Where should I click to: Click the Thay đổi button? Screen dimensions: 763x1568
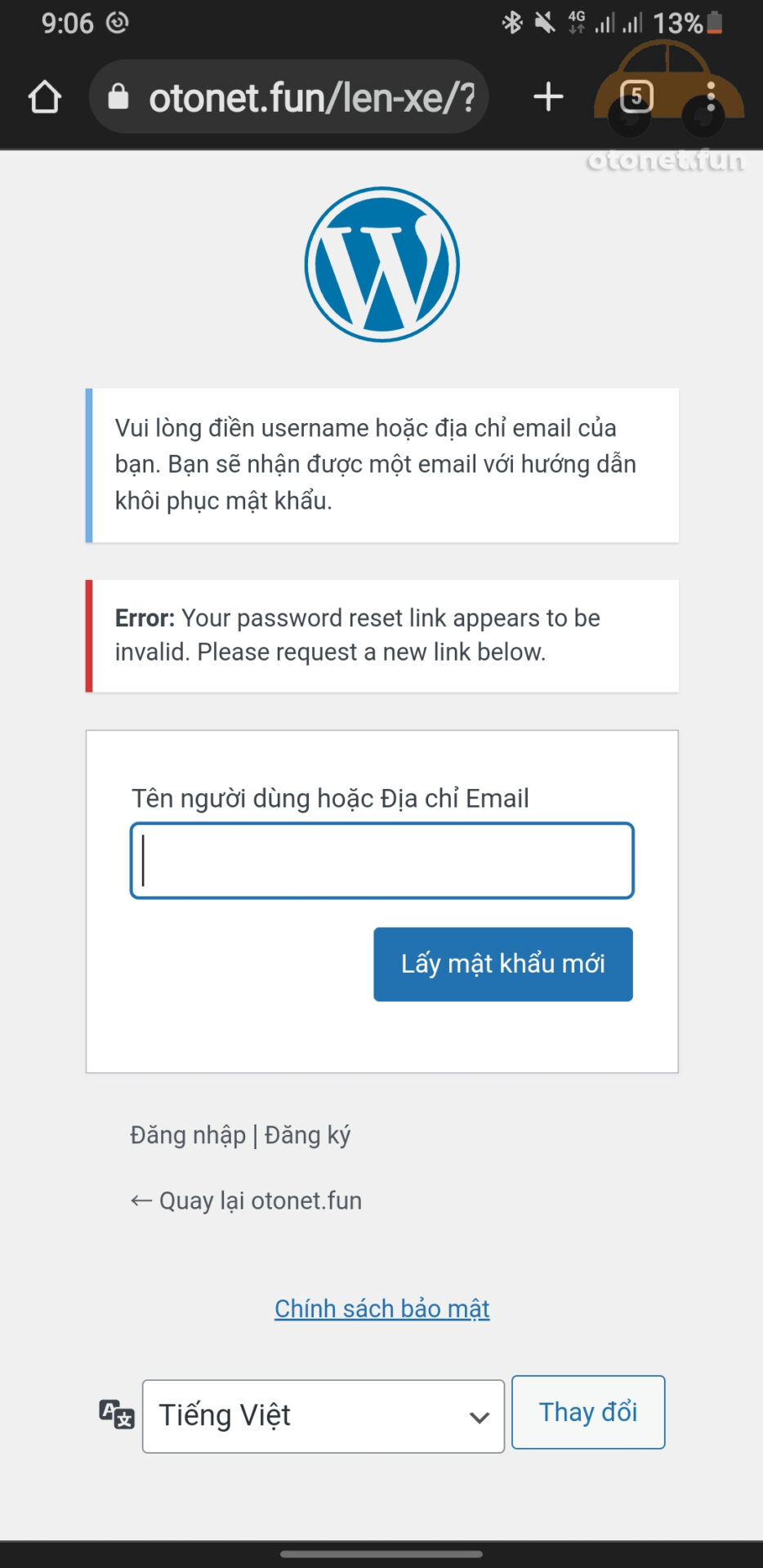(x=588, y=1412)
